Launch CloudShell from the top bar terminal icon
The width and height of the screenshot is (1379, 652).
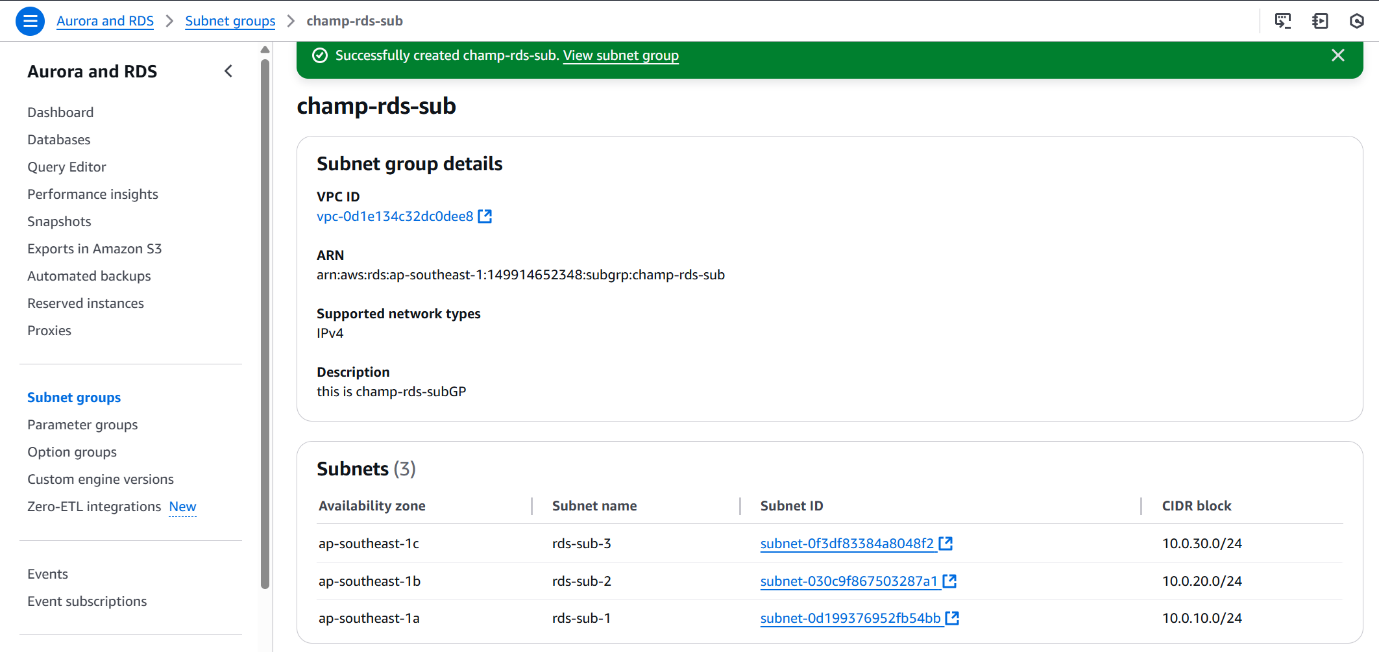(x=1283, y=21)
